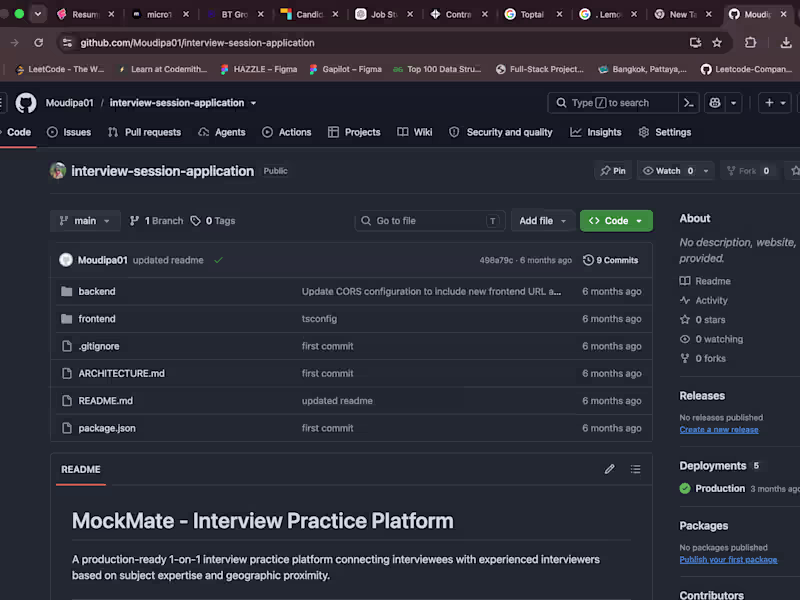This screenshot has width=800, height=600.
Task: Open README.md file
Action: (106, 401)
